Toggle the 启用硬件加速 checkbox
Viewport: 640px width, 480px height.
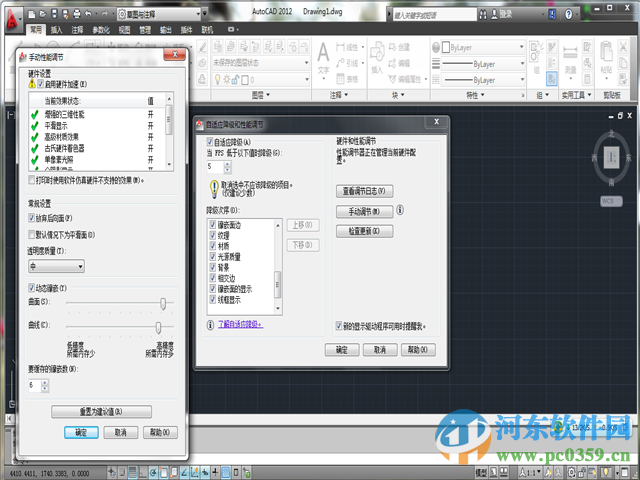(x=40, y=84)
